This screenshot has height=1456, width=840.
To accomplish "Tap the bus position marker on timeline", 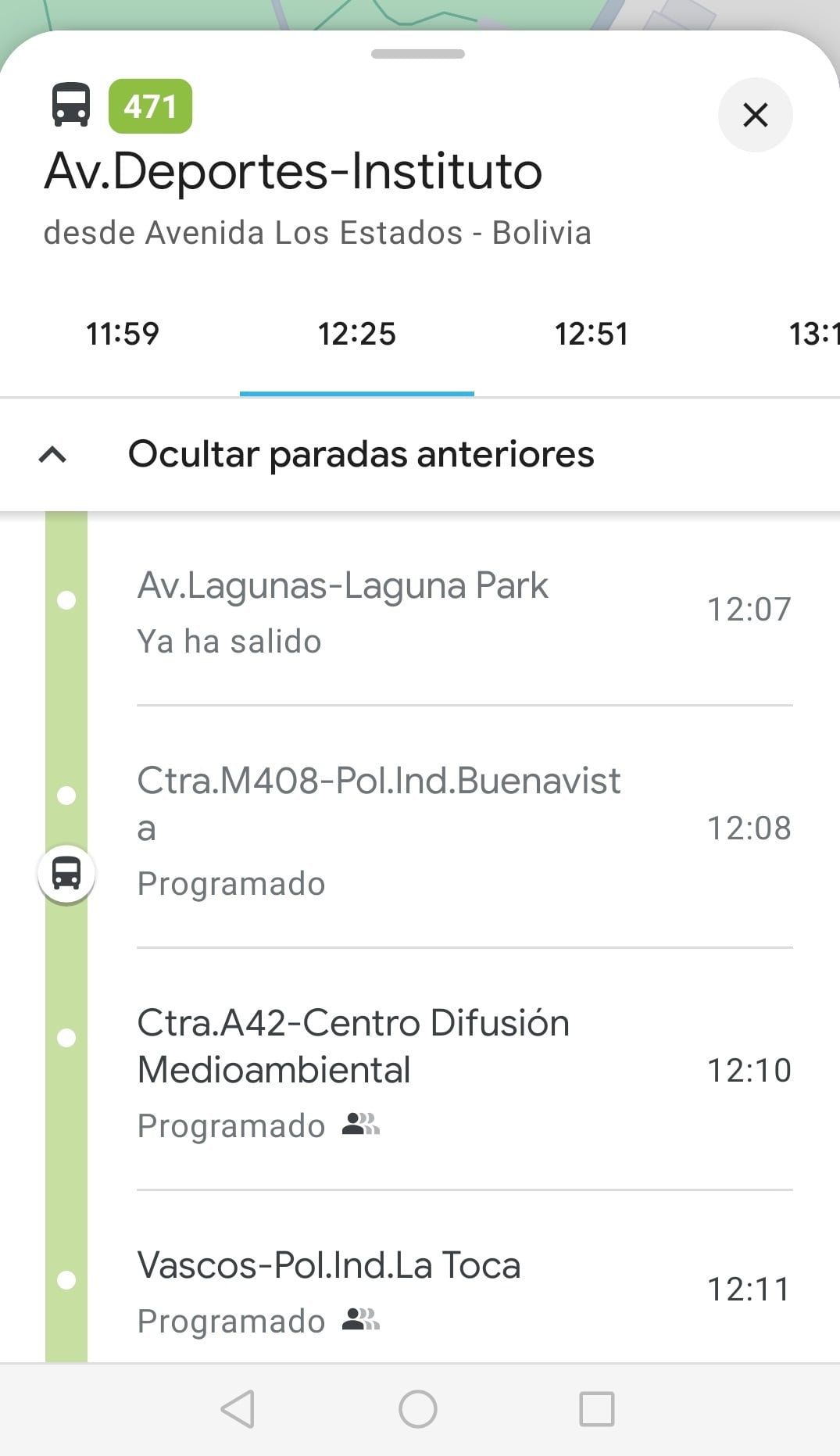I will pos(66,873).
